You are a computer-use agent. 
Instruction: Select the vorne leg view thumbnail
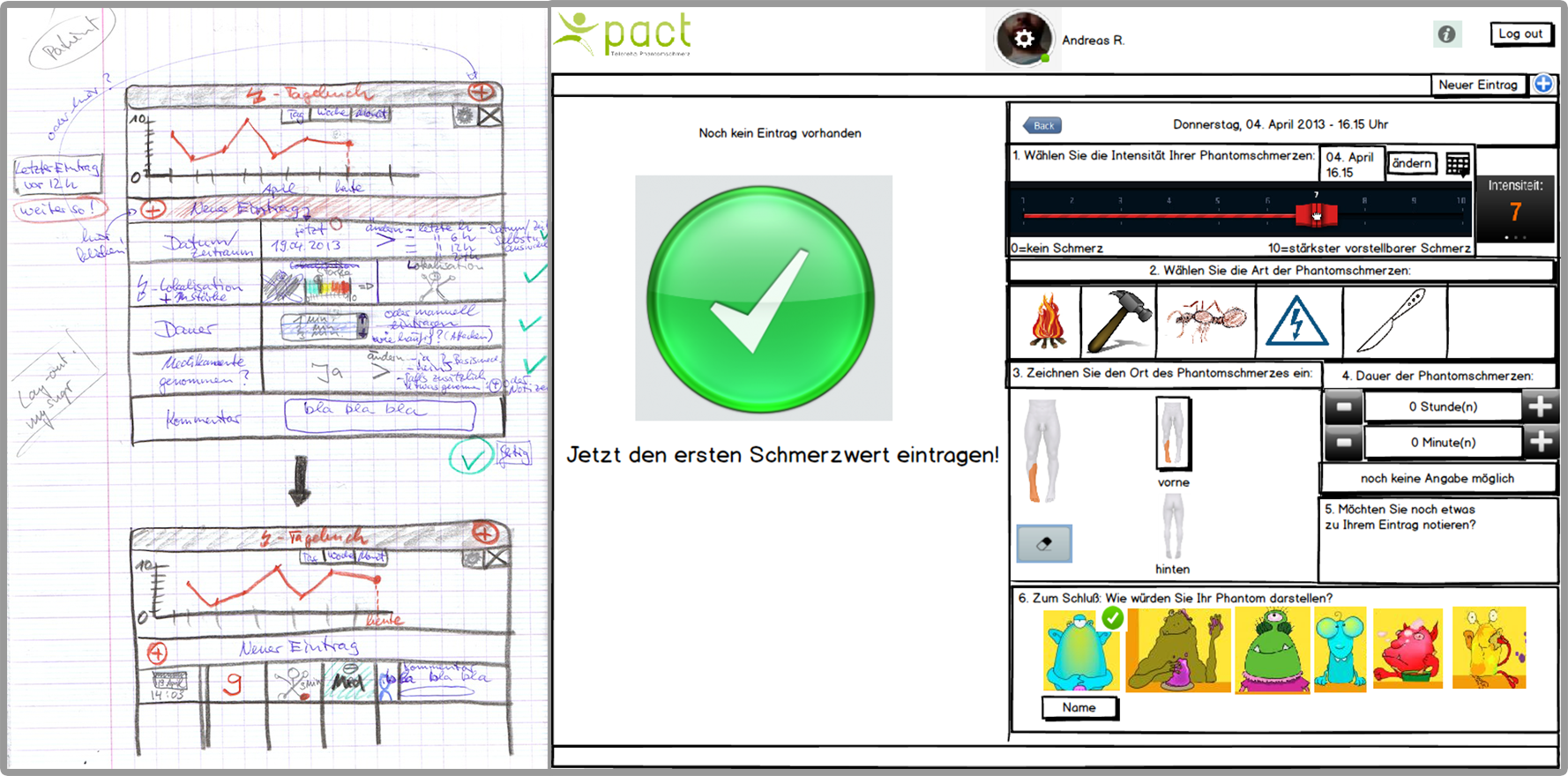[x=1173, y=433]
